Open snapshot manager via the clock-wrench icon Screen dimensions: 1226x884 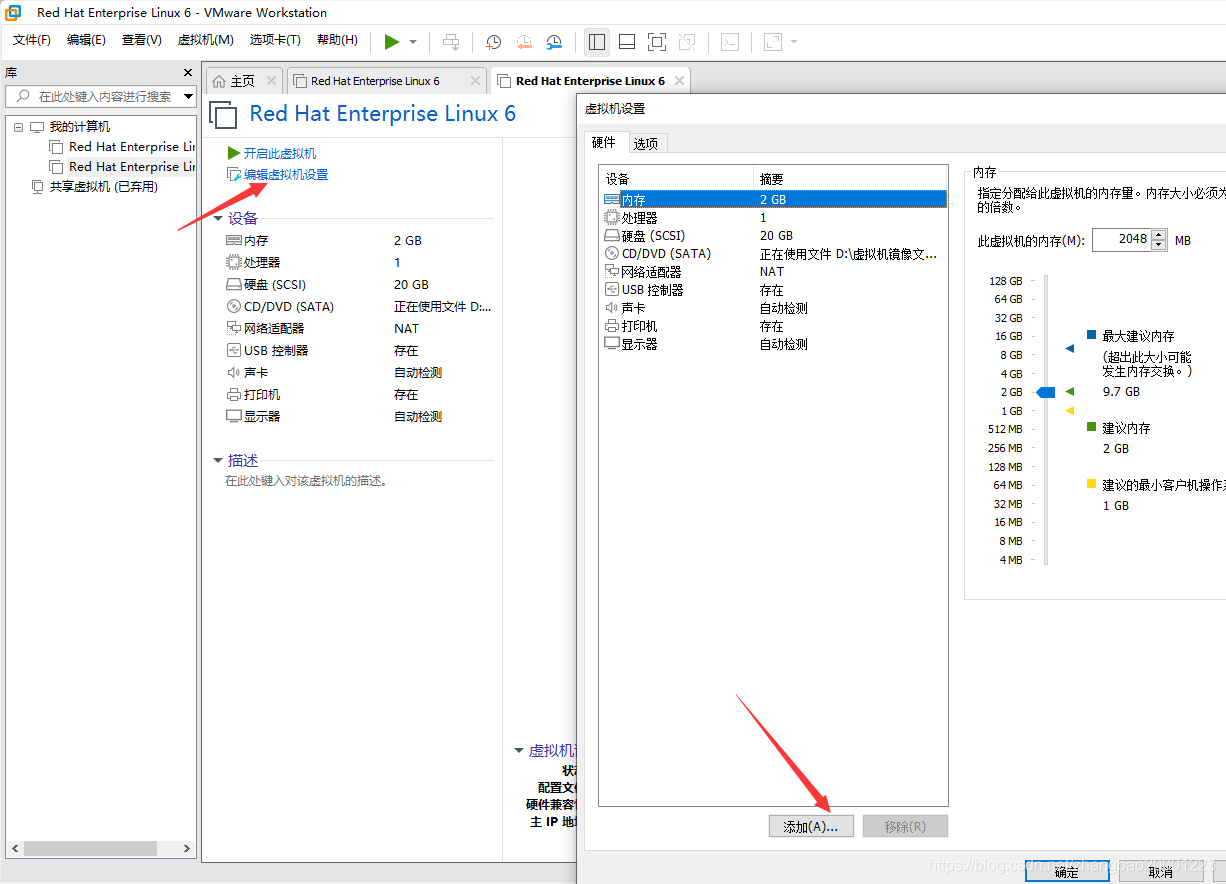[x=554, y=41]
